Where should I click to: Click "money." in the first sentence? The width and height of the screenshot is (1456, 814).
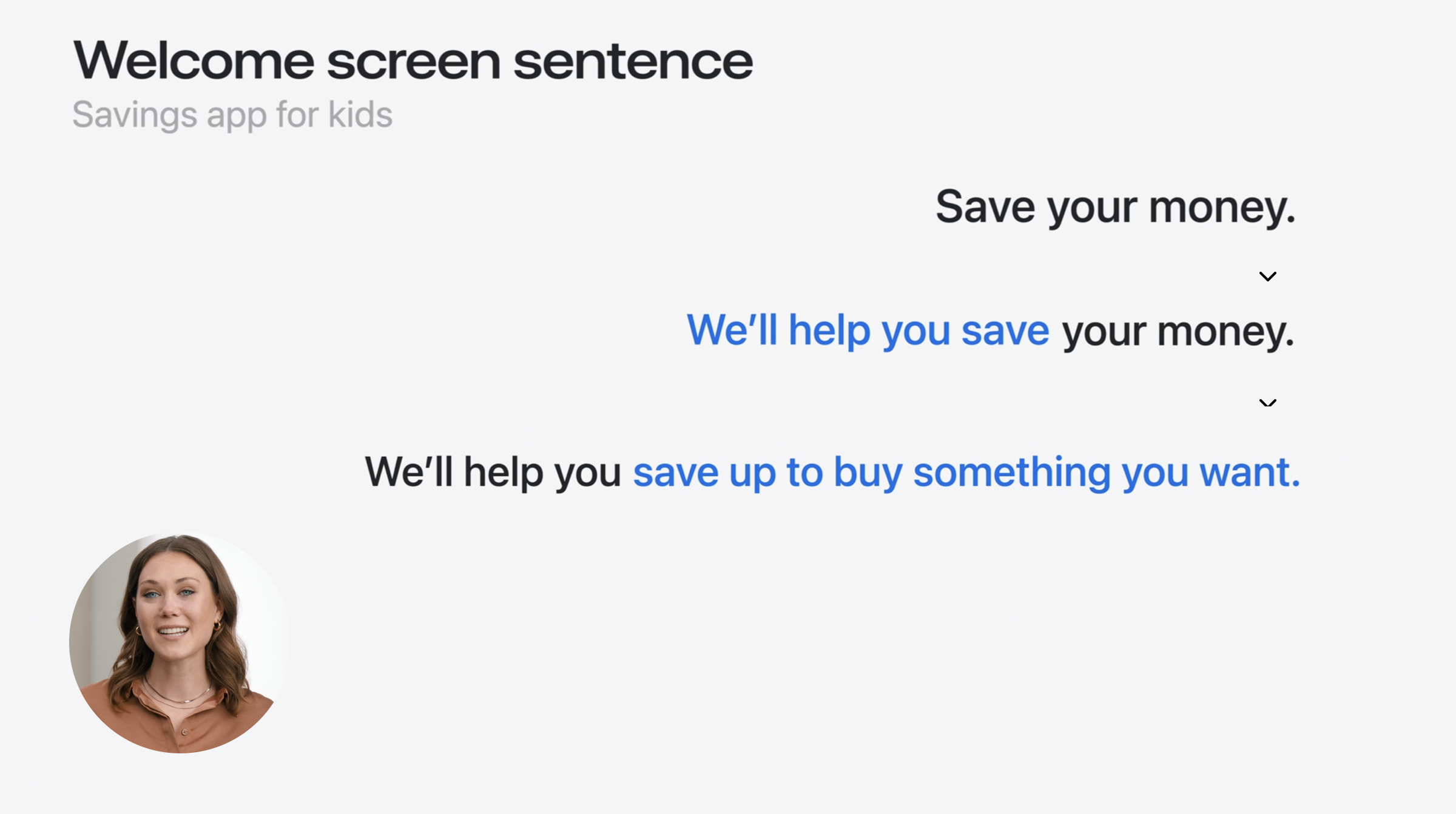click(x=1222, y=207)
